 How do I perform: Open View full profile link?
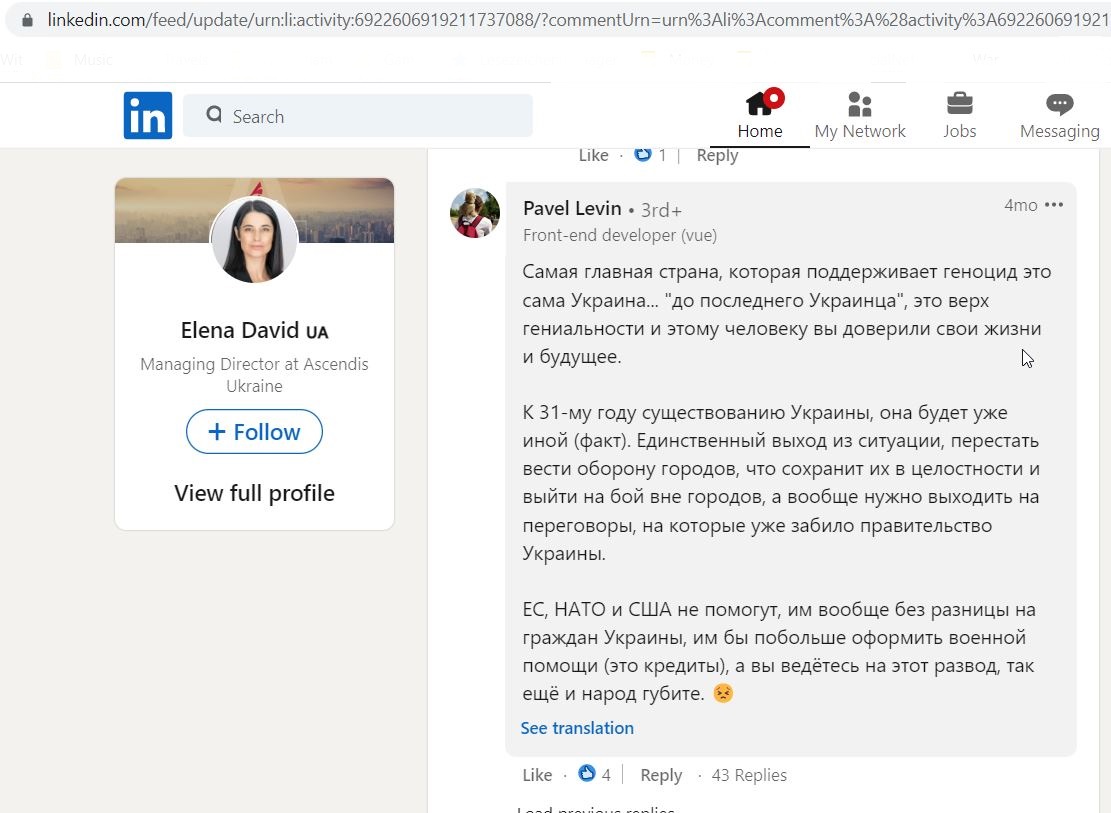point(254,493)
